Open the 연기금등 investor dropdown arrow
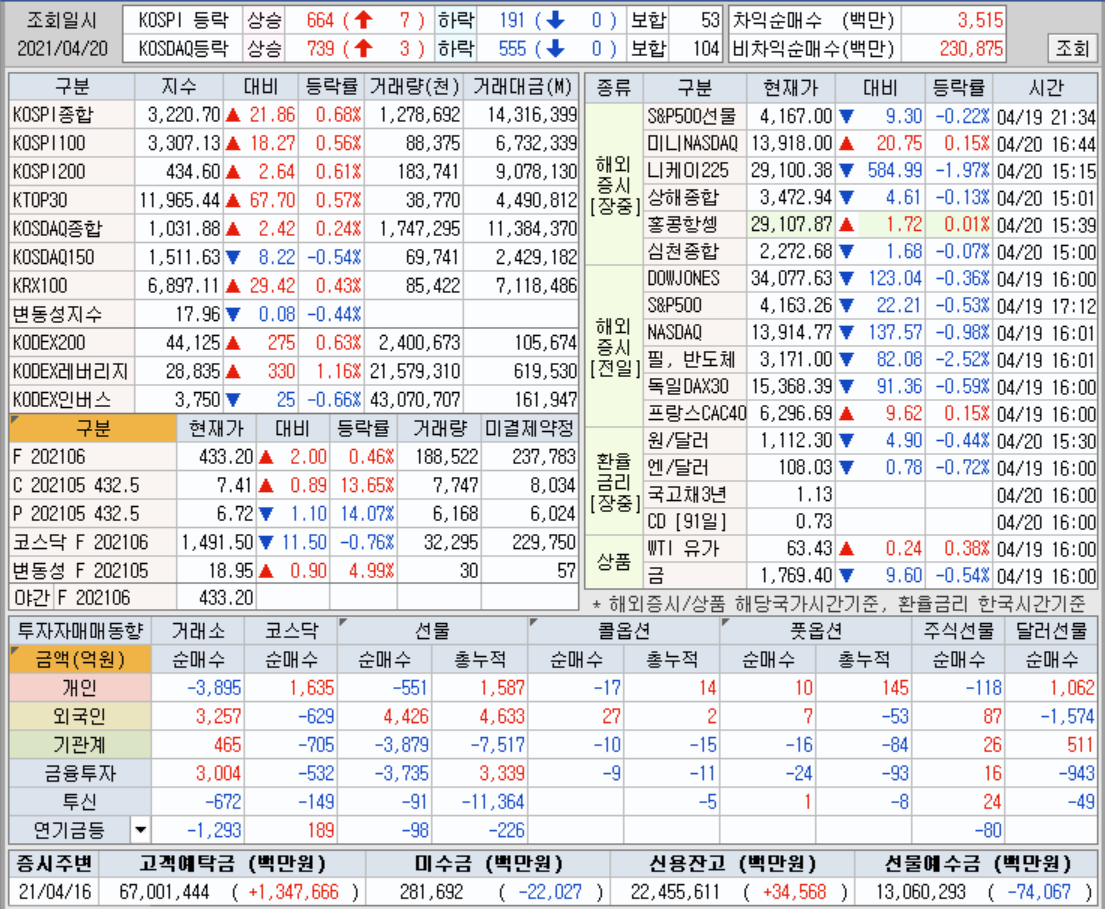This screenshot has height=909, width=1105. tap(141, 830)
